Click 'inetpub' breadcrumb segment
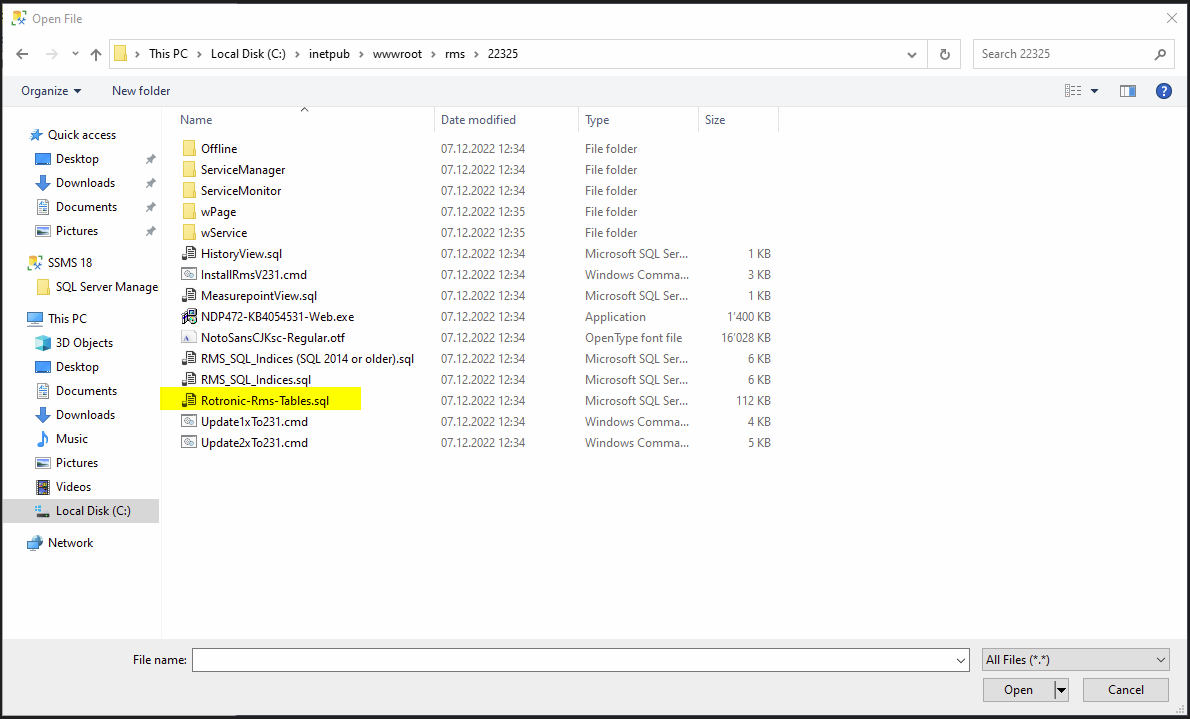The image size is (1190, 719). point(329,54)
